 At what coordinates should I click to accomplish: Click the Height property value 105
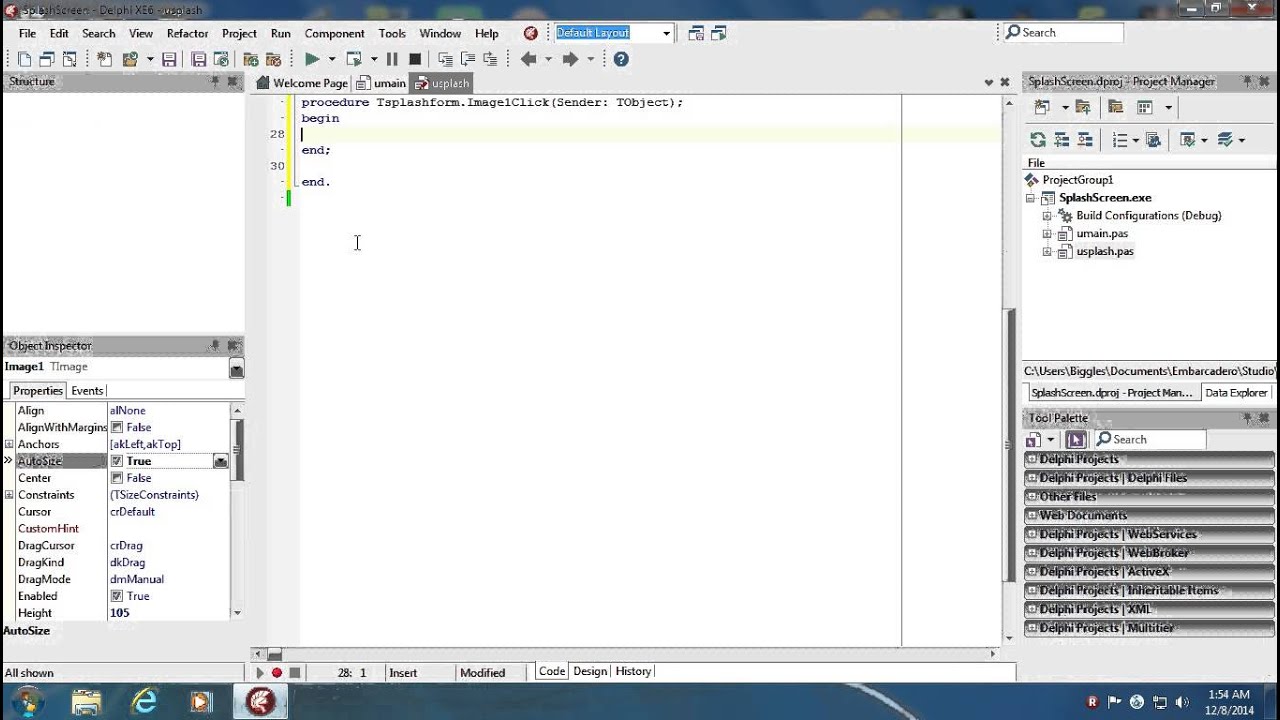(120, 613)
